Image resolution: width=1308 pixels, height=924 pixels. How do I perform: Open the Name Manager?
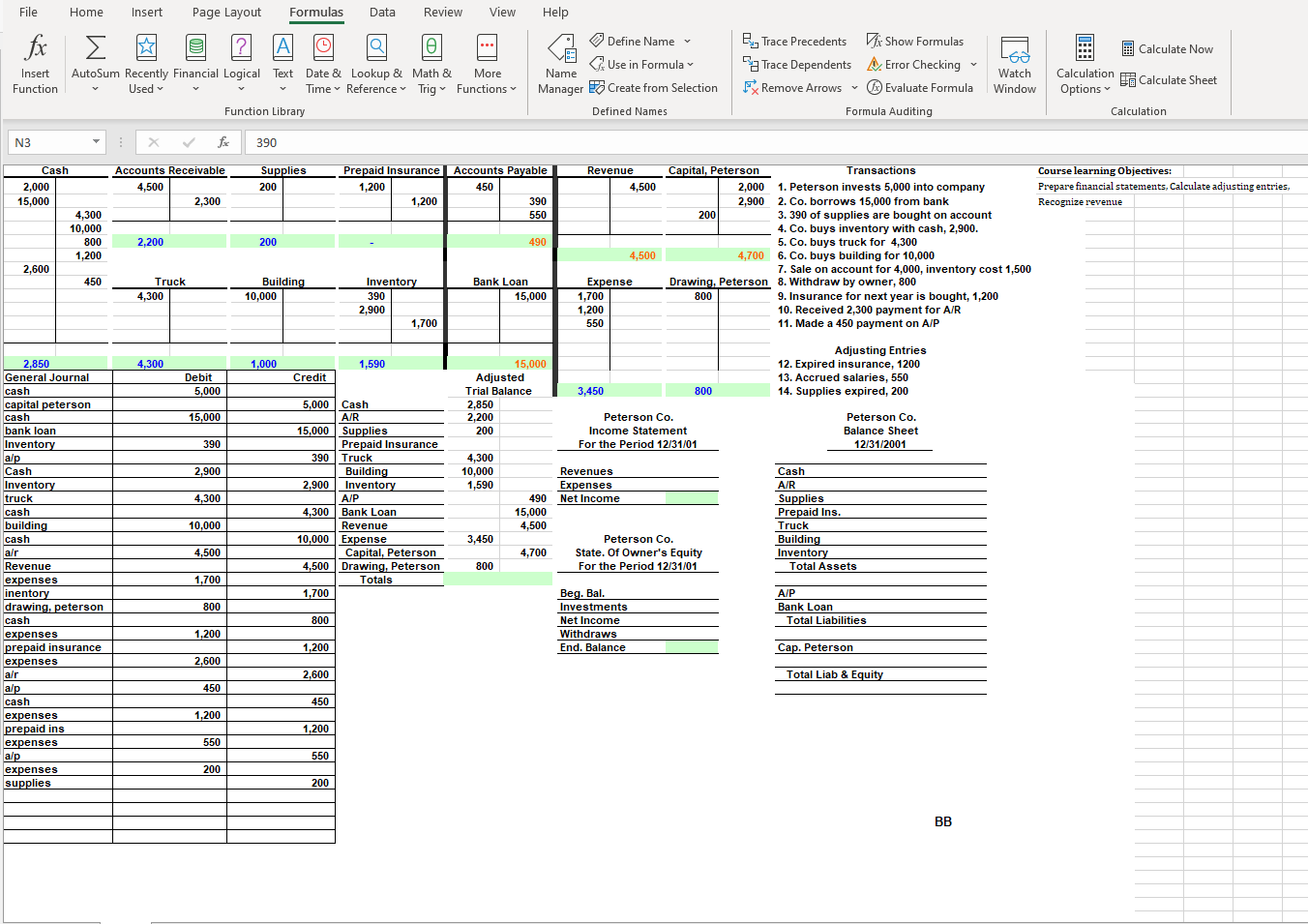pos(561,64)
